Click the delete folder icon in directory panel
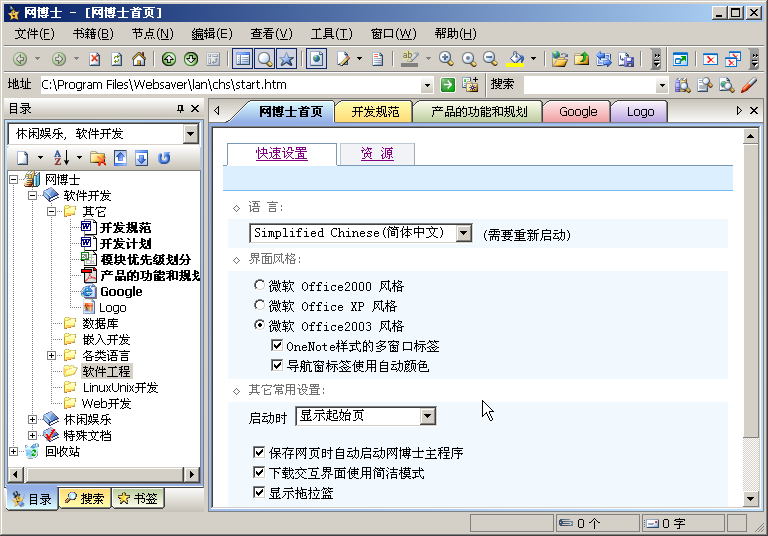 coord(97,158)
